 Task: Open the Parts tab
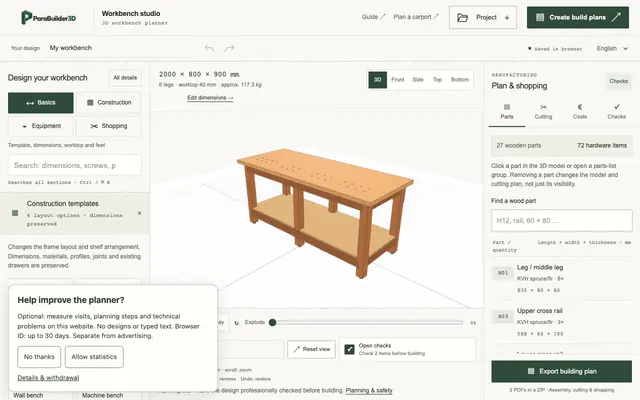pos(507,111)
